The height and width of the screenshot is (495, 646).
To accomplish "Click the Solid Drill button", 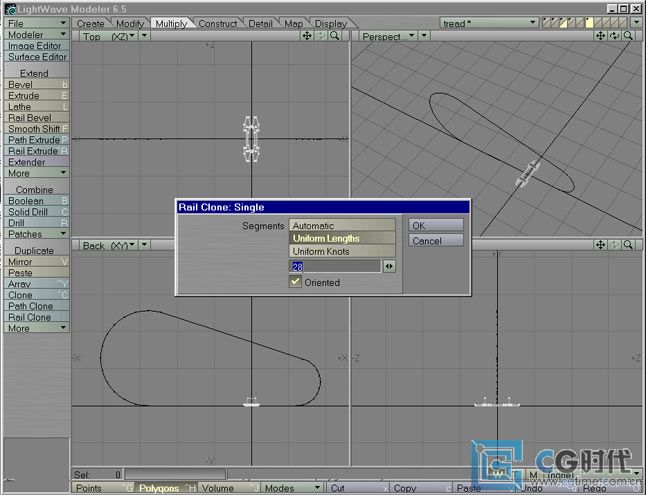I will pos(36,212).
